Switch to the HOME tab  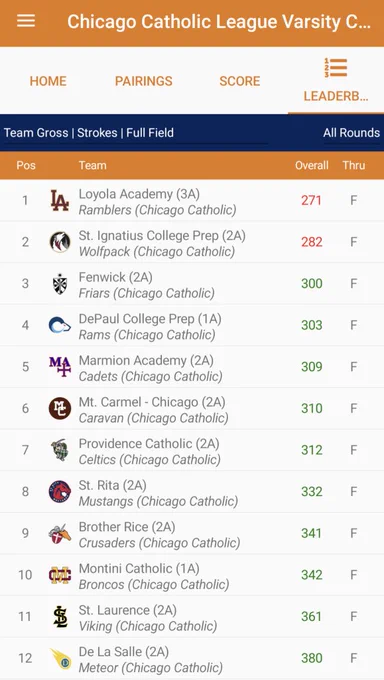click(48, 81)
